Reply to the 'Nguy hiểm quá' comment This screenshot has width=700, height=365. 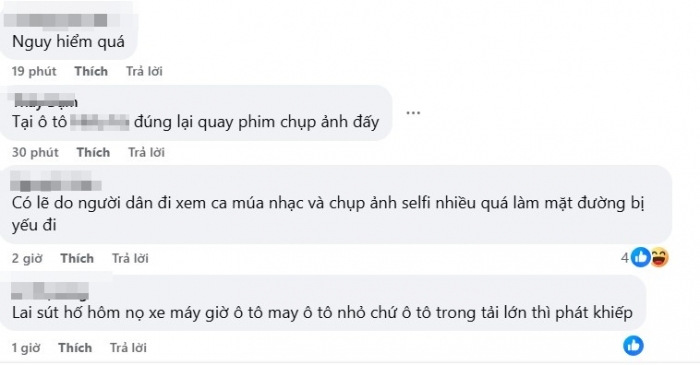(144, 71)
